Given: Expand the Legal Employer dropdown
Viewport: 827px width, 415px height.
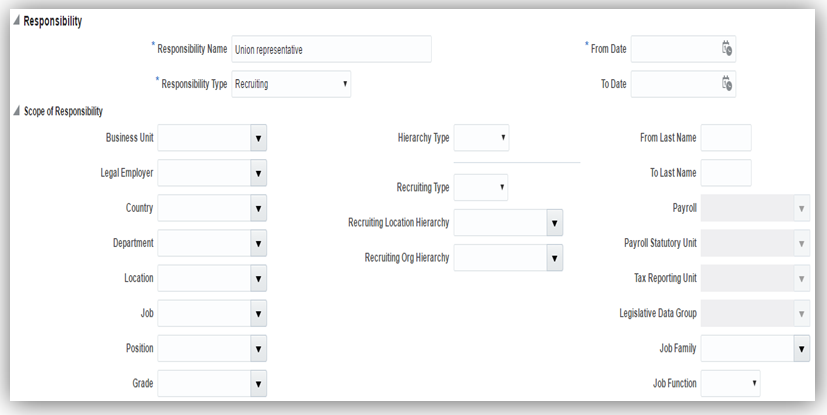Looking at the screenshot, I should click(257, 173).
